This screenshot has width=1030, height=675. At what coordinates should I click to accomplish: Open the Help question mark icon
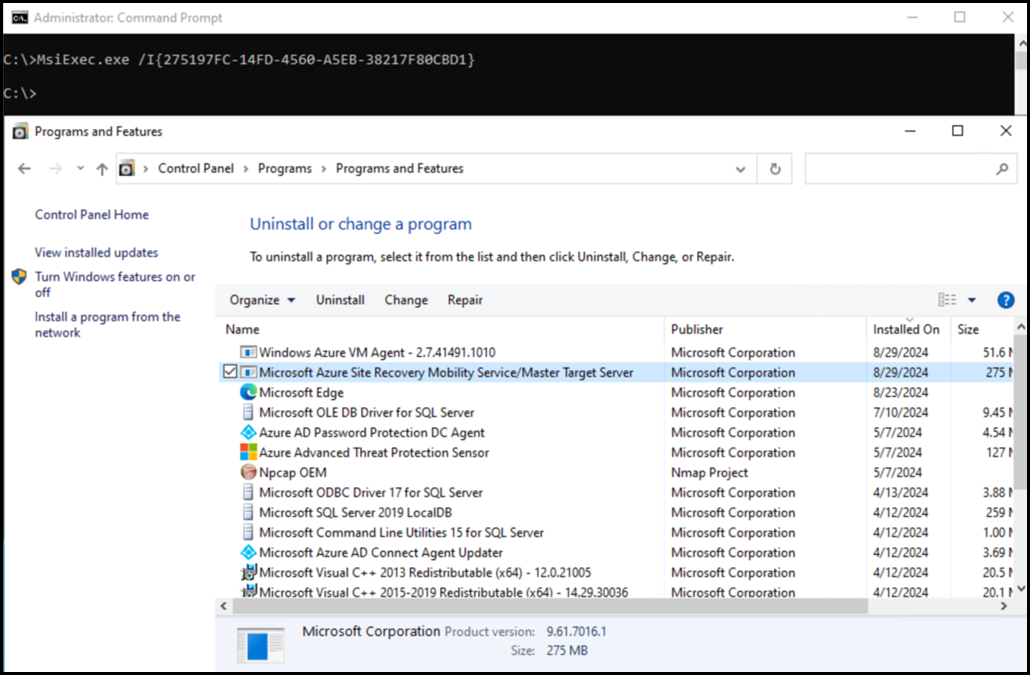coord(1005,300)
